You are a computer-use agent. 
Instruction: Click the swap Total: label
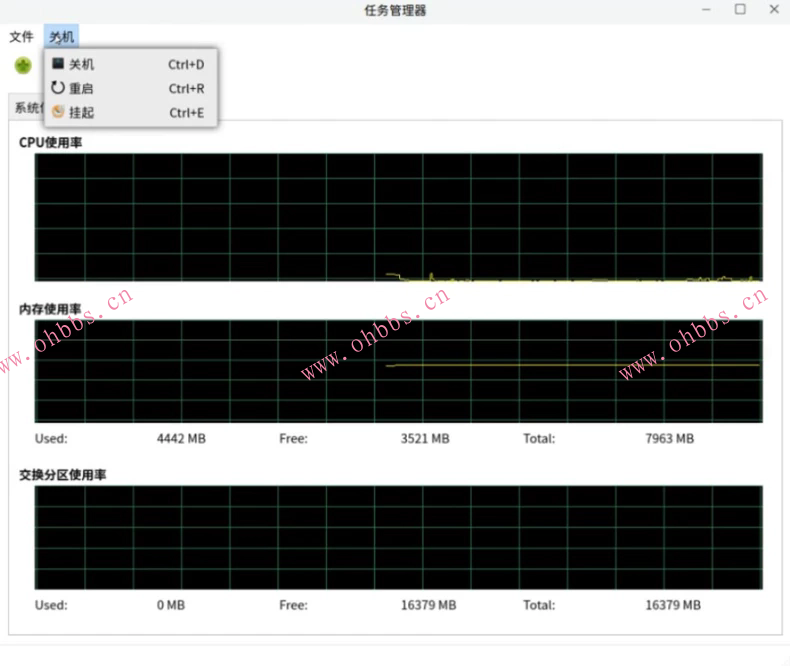point(539,605)
